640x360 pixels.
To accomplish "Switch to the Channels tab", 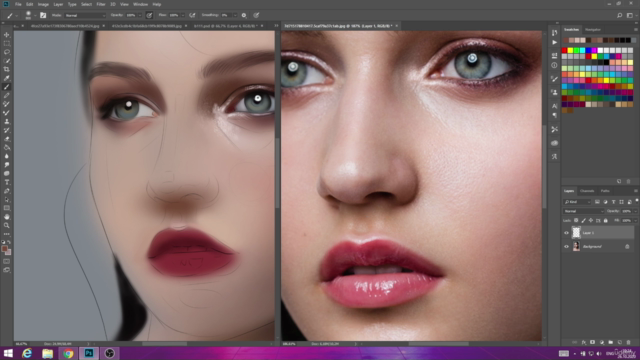I will [587, 191].
